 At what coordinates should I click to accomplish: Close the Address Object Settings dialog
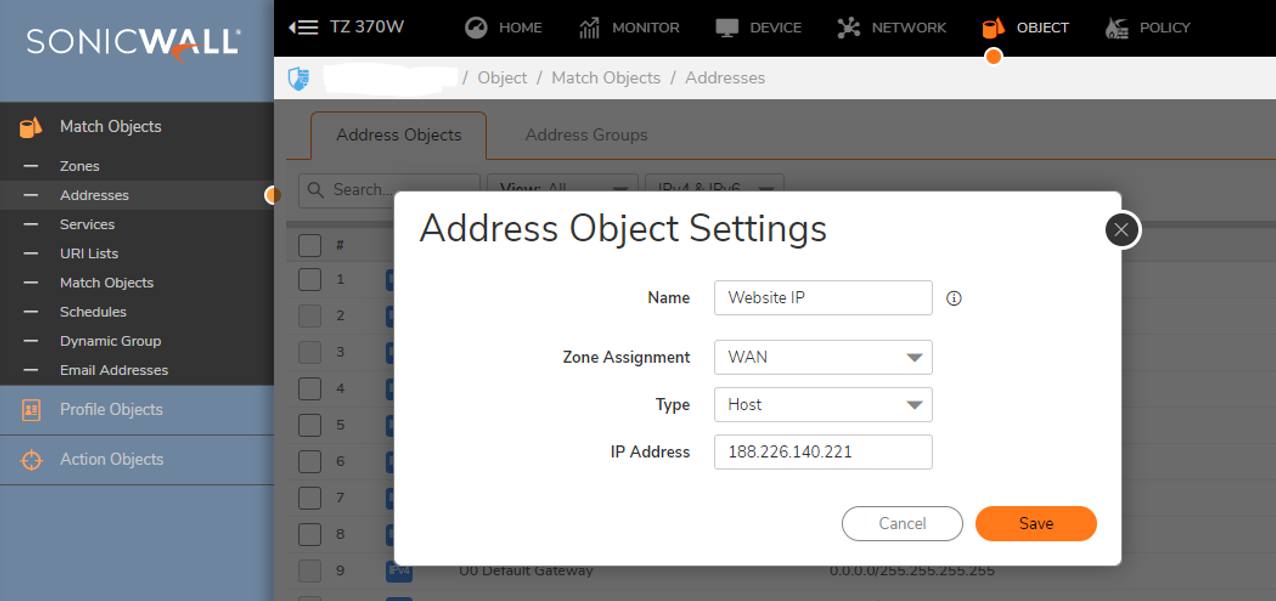1122,230
